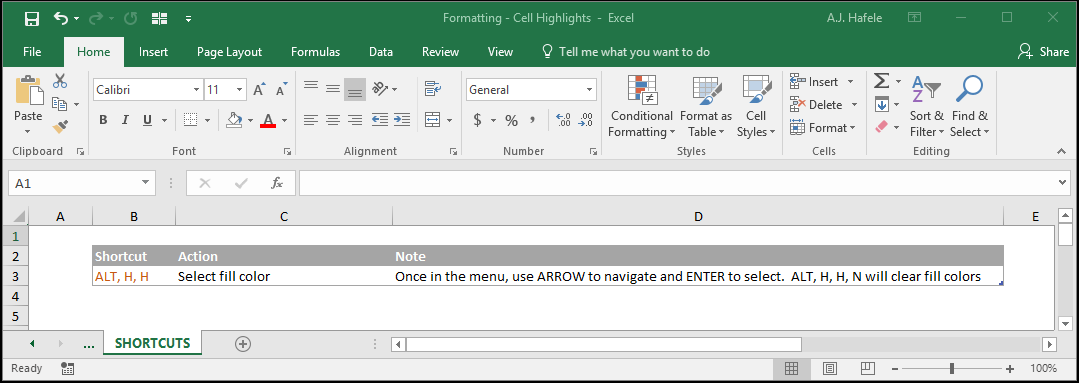This screenshot has width=1079, height=383.
Task: Open the File menu tab
Action: (x=32, y=52)
